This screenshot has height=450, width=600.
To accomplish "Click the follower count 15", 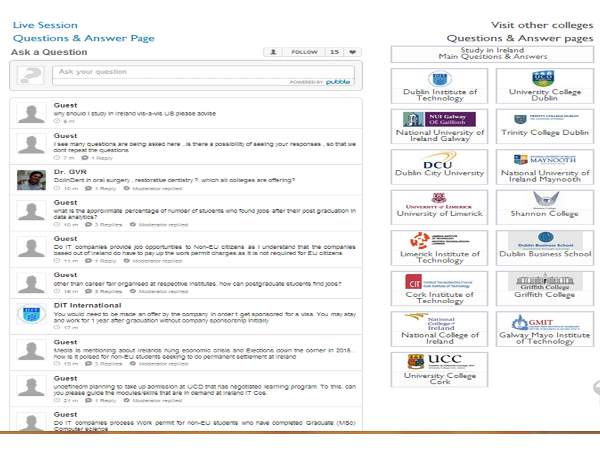I will [334, 52].
